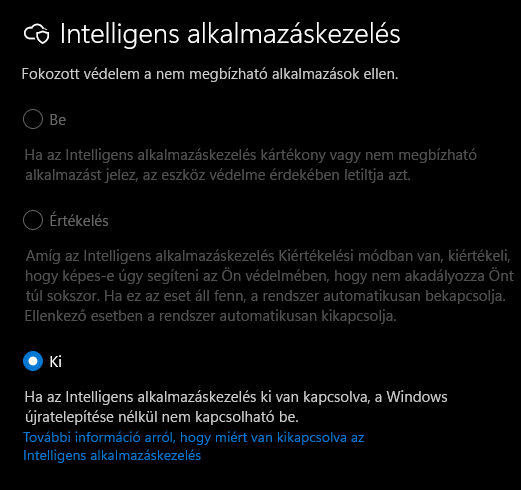
Task: Click "kikapcsolva az" at the link's first line end
Action: pyautogui.click(x=321, y=437)
